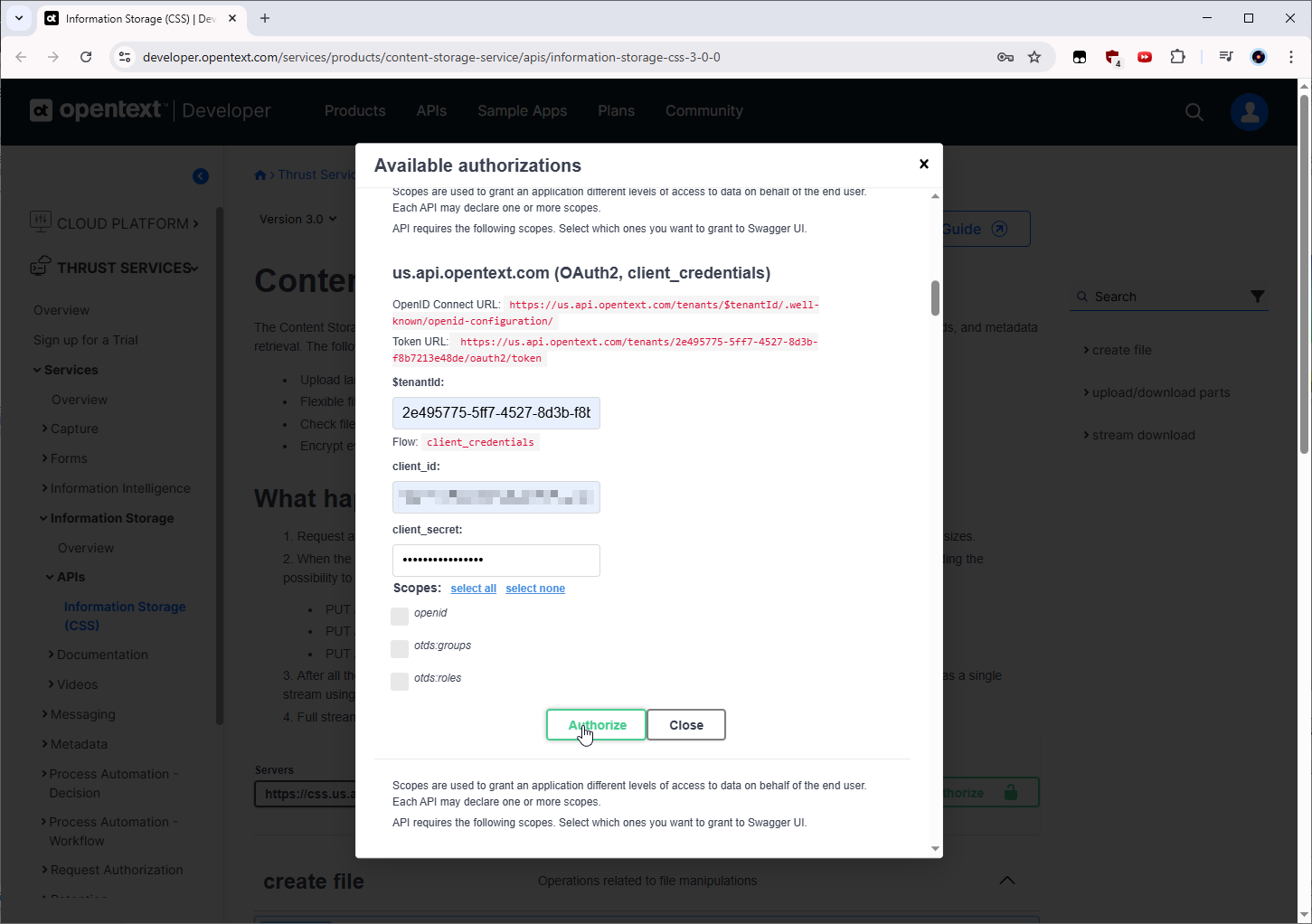1312x924 pixels.
Task: Expand Capture in sidebar
Action: click(x=71, y=429)
